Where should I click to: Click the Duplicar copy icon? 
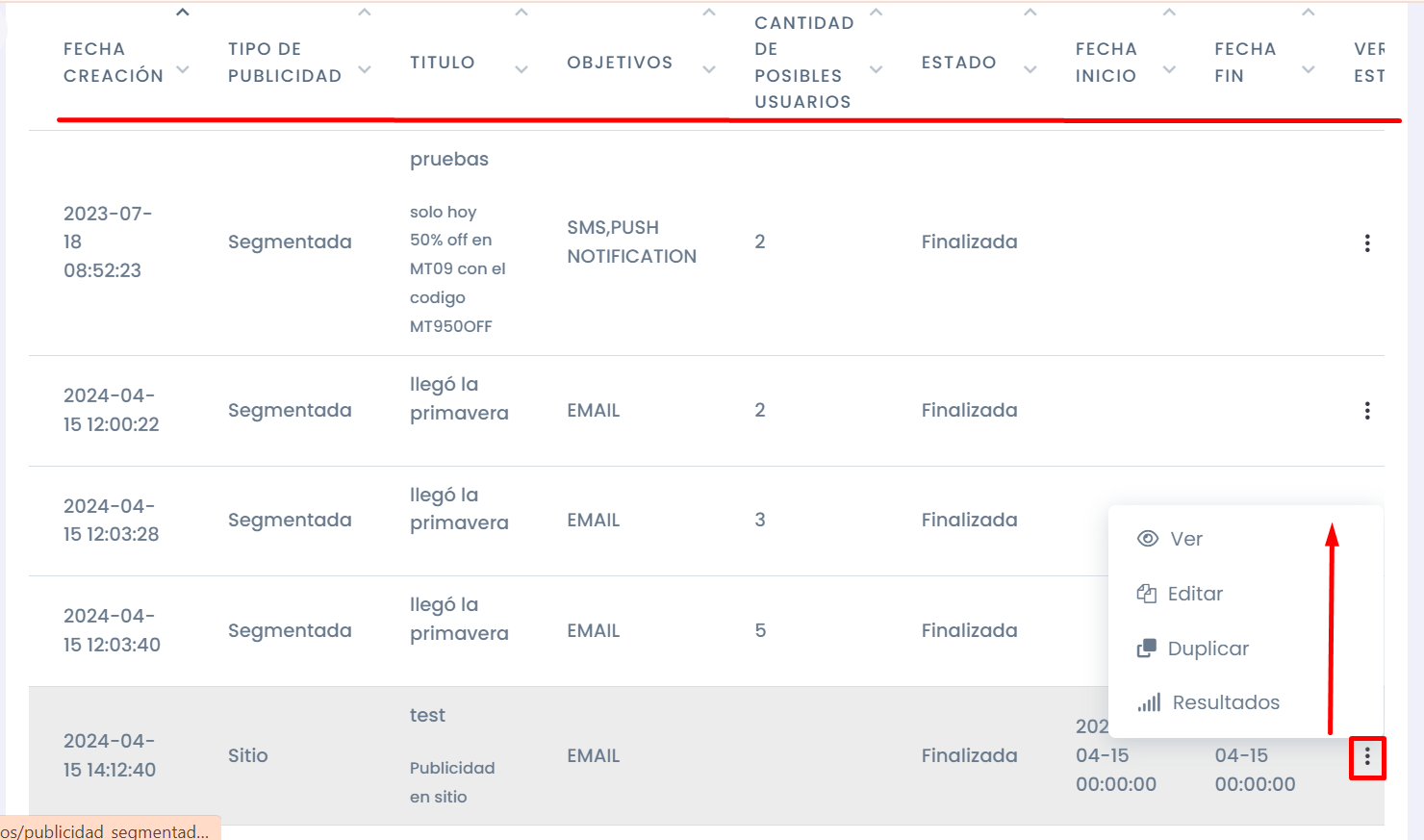click(1146, 649)
